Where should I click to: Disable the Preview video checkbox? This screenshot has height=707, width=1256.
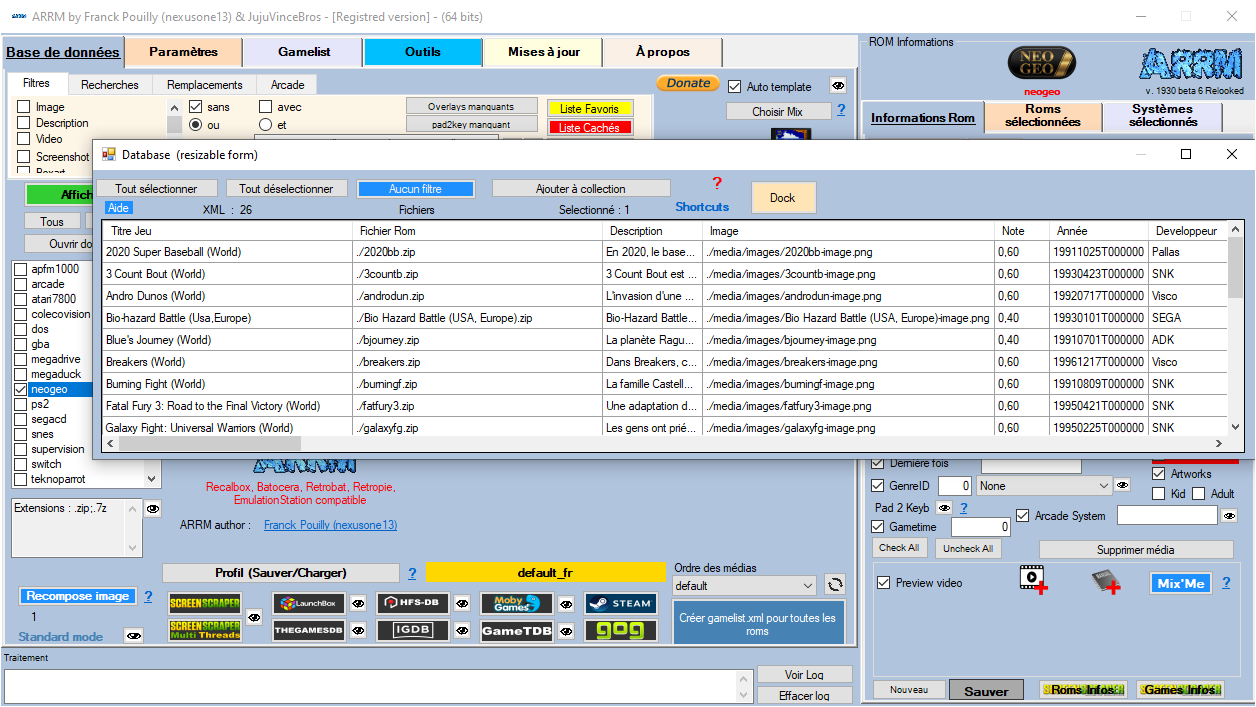(883, 583)
